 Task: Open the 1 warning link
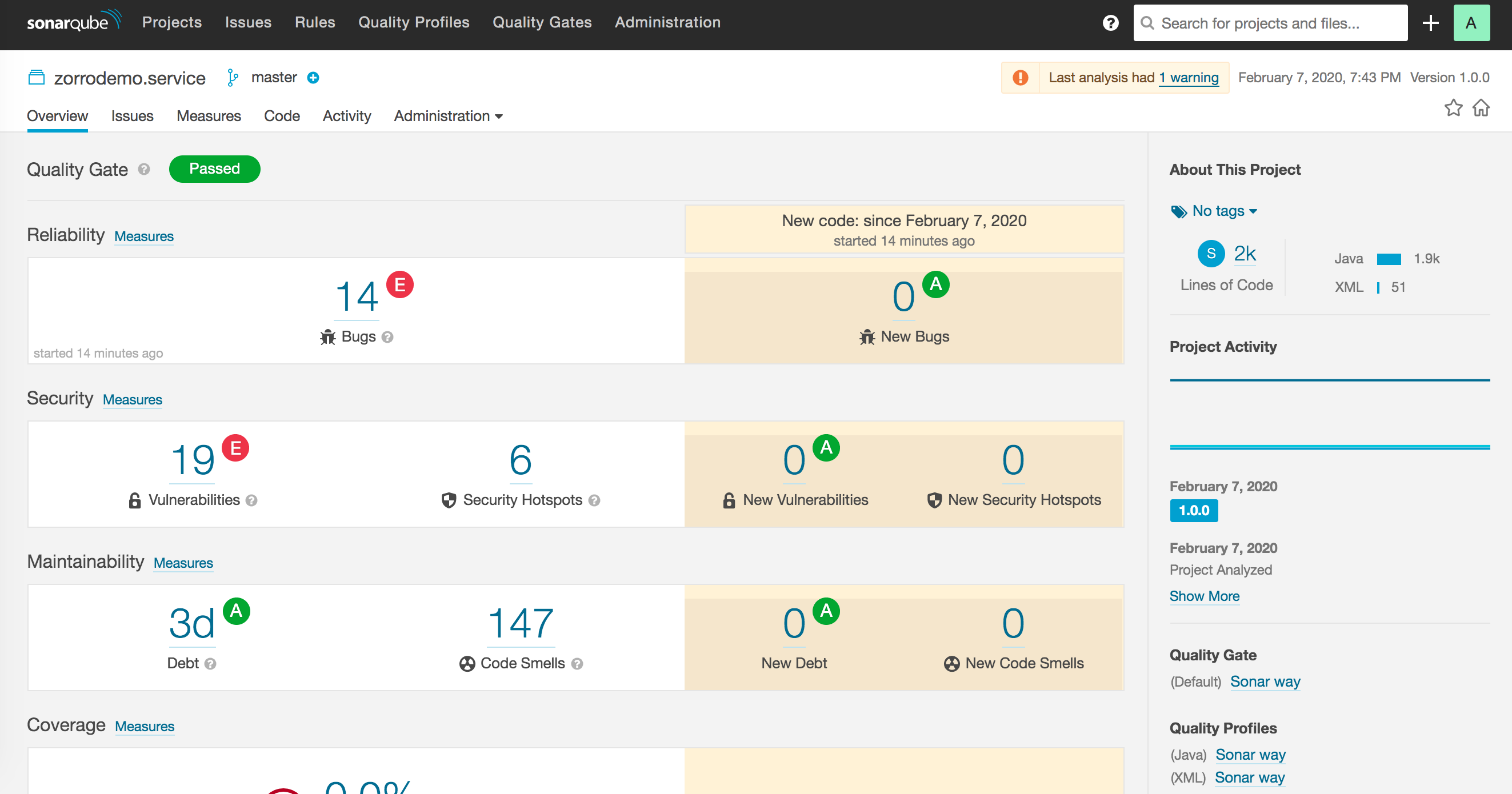tap(1189, 78)
